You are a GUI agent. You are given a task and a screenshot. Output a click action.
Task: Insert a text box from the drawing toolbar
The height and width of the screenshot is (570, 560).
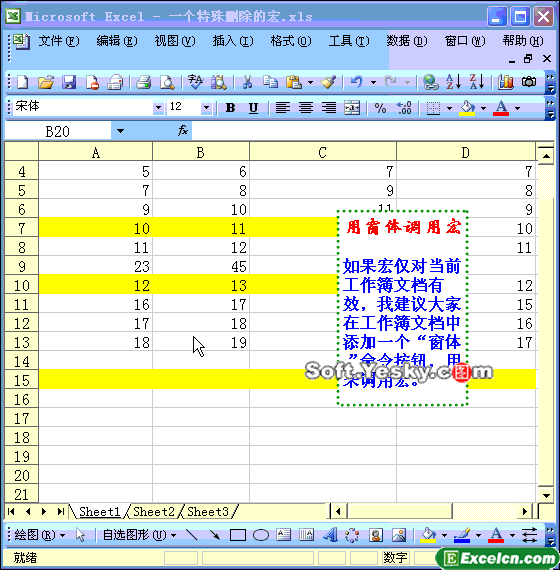284,535
